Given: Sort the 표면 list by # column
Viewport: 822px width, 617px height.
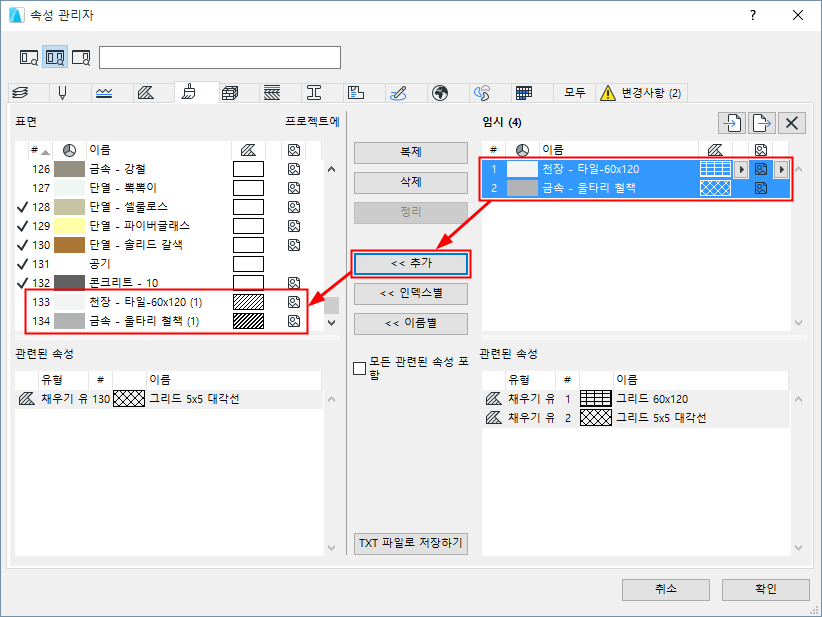Looking at the screenshot, I should pyautogui.click(x=39, y=150).
